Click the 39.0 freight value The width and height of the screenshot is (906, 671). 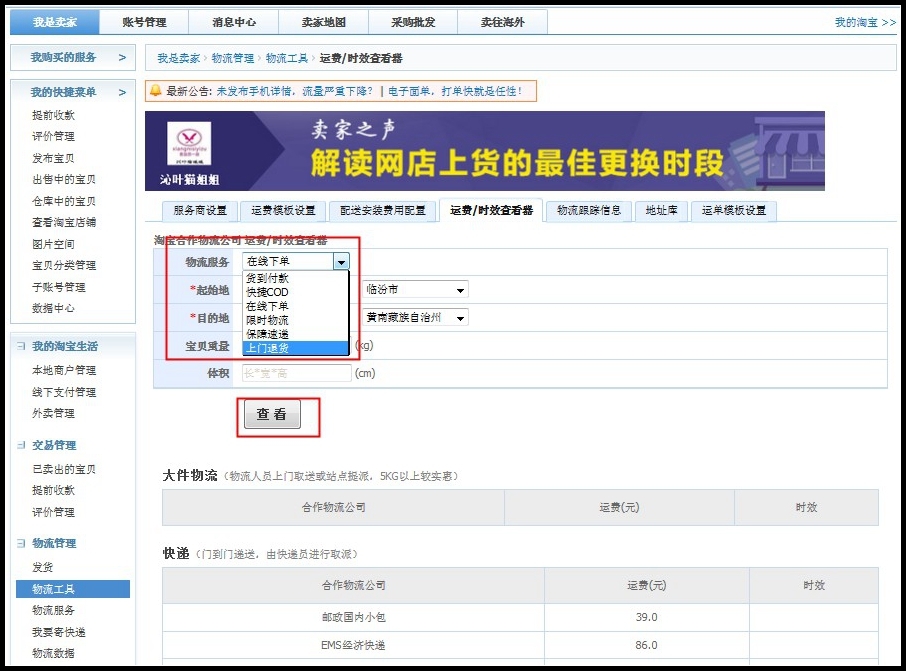(647, 617)
